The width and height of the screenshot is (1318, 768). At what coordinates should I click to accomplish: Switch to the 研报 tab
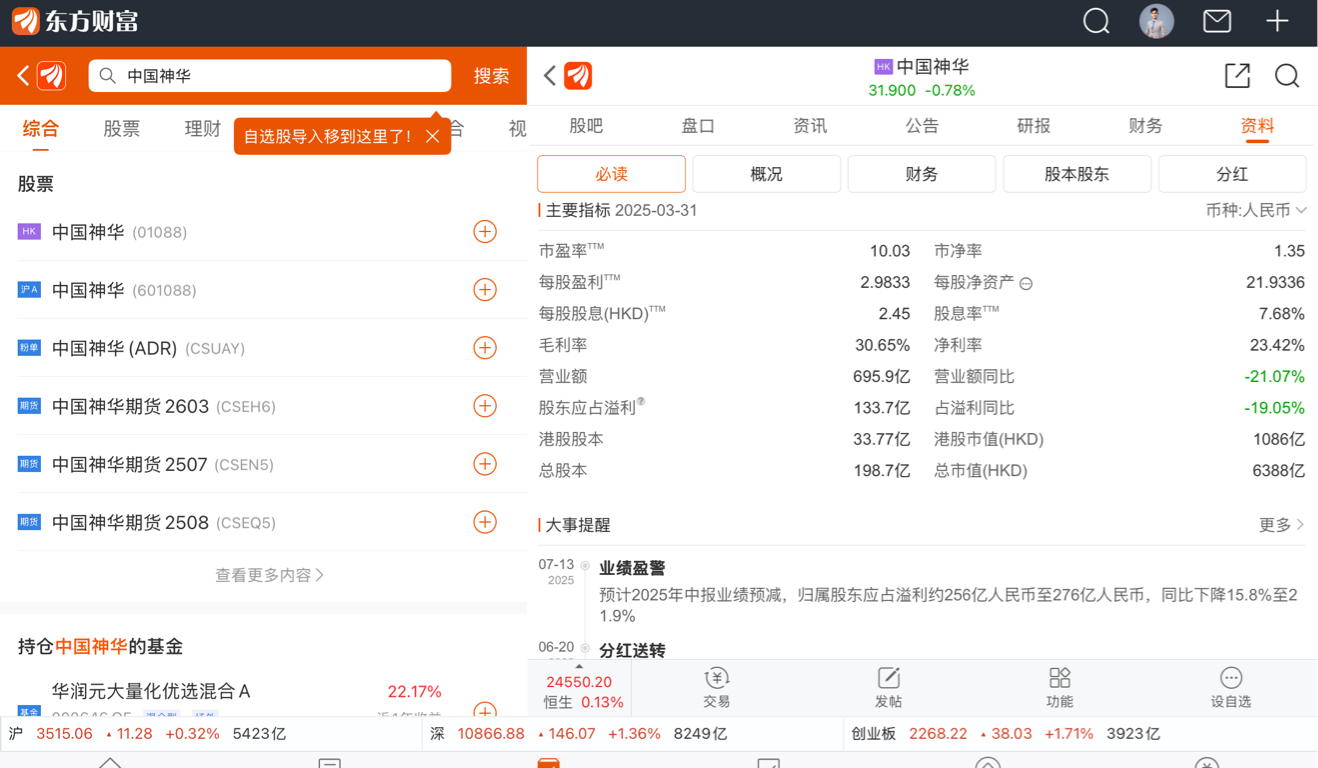(x=1034, y=126)
